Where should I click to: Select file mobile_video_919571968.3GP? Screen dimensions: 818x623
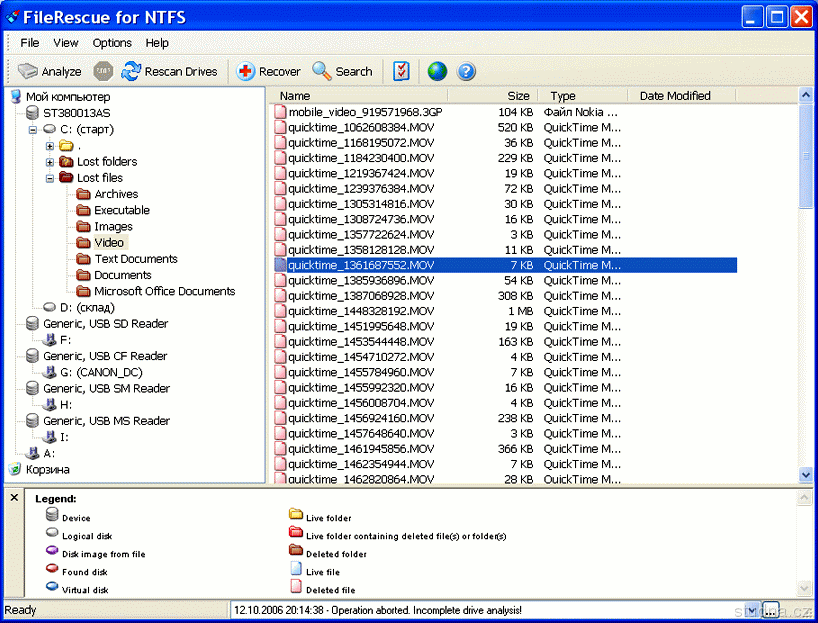click(364, 112)
